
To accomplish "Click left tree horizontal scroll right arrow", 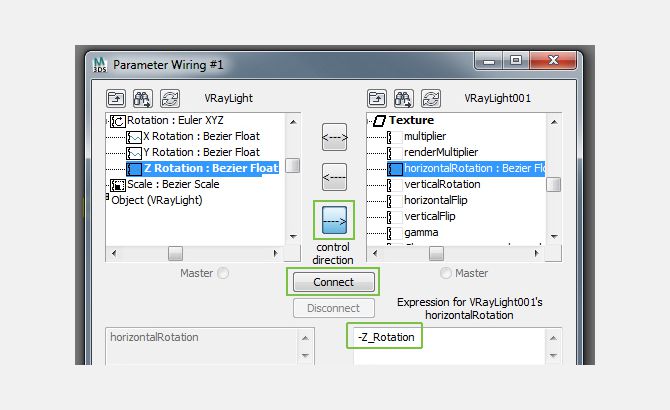I will (275, 253).
